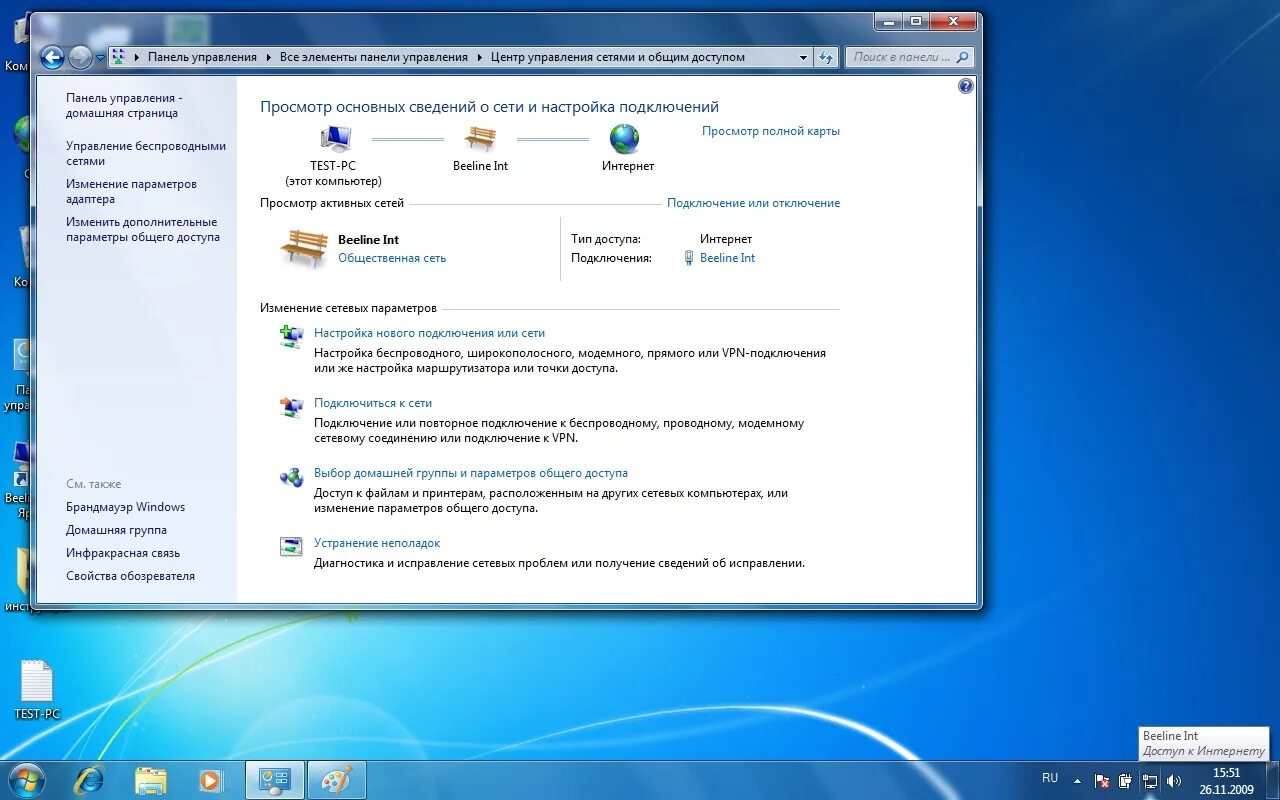Go back with the blue Back arrow
This screenshot has height=800, width=1280.
coord(52,57)
